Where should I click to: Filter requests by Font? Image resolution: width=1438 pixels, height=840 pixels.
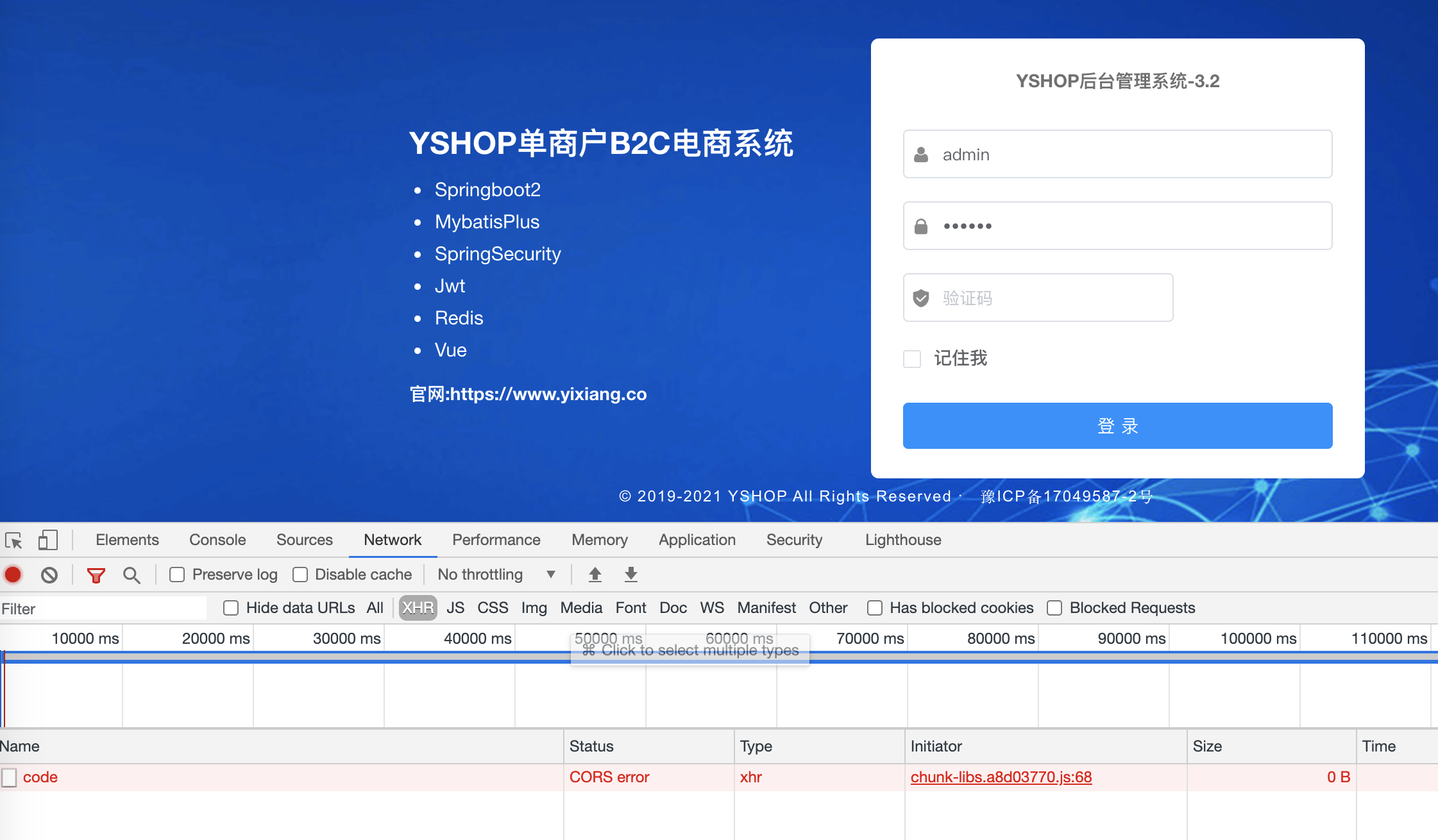click(x=631, y=608)
